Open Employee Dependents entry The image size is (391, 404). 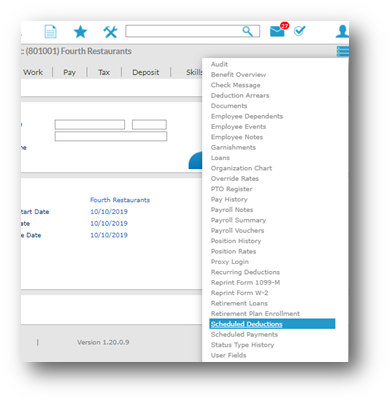click(247, 116)
